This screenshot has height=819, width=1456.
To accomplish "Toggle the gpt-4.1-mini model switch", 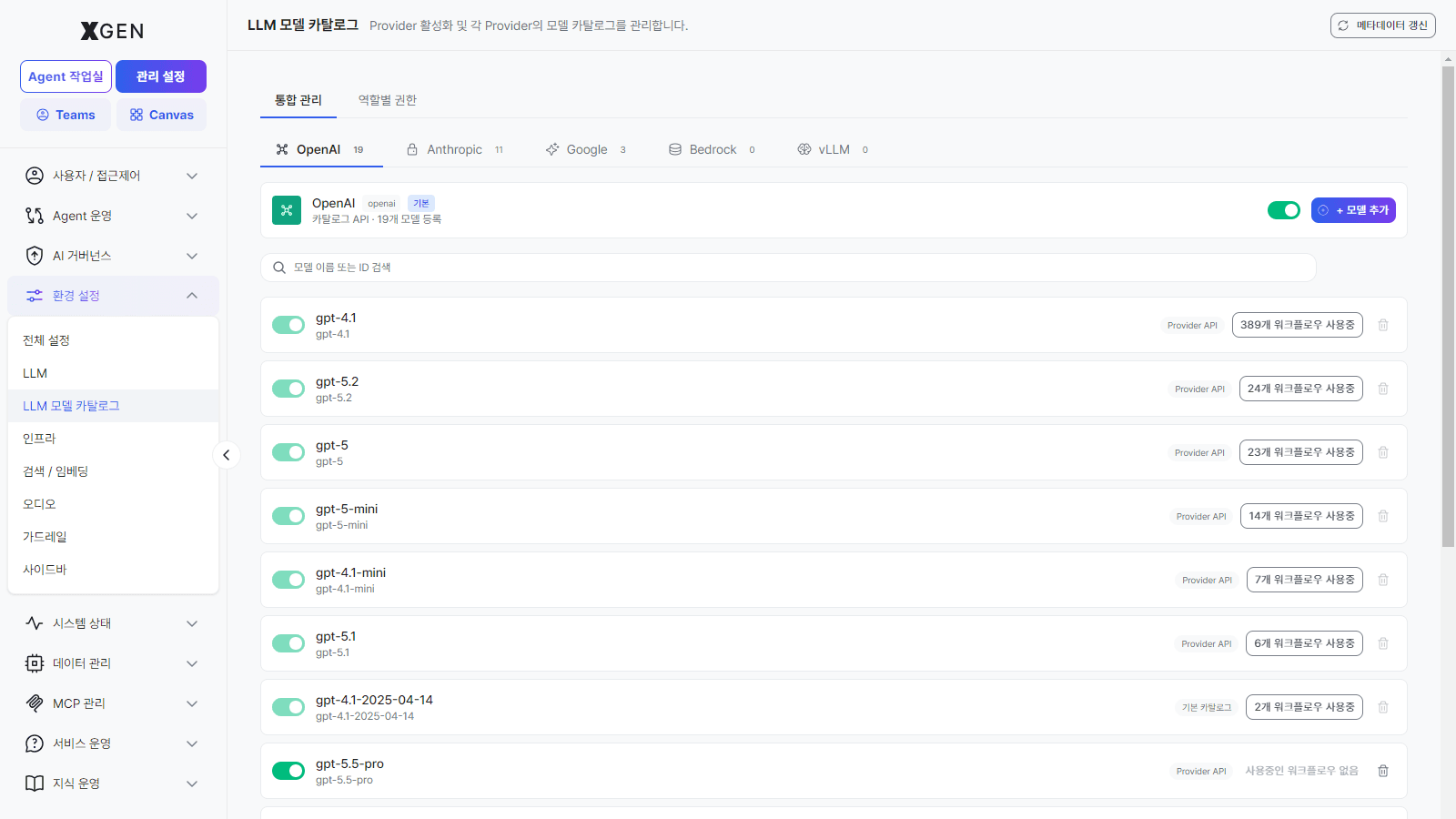I will coord(288,580).
